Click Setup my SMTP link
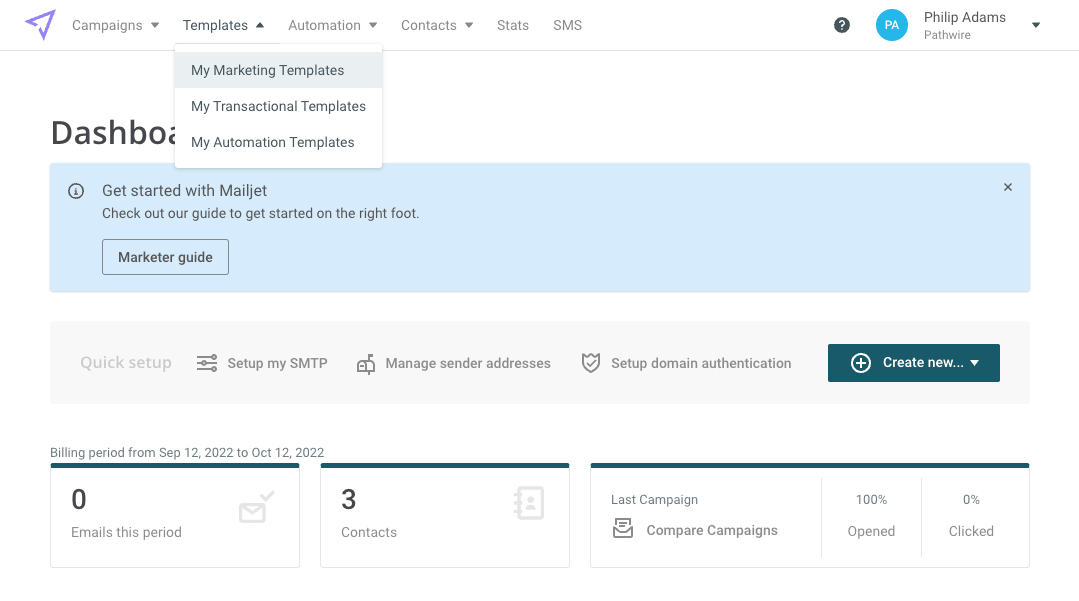Viewport: 1079px width, 601px height. (277, 363)
